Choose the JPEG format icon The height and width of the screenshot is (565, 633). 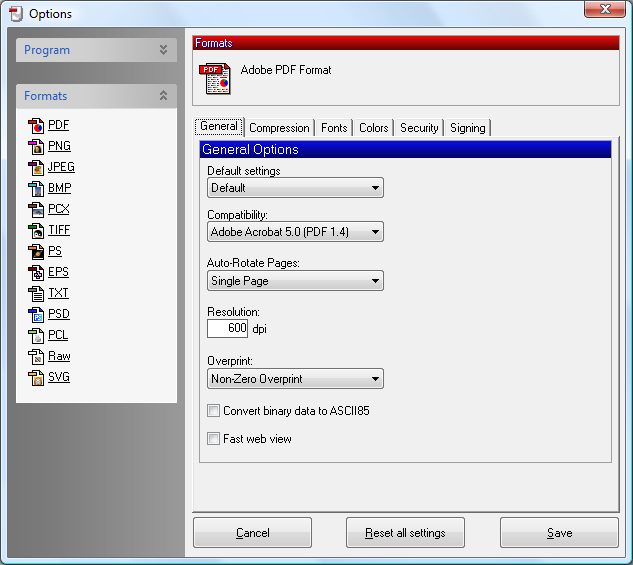(x=37, y=168)
